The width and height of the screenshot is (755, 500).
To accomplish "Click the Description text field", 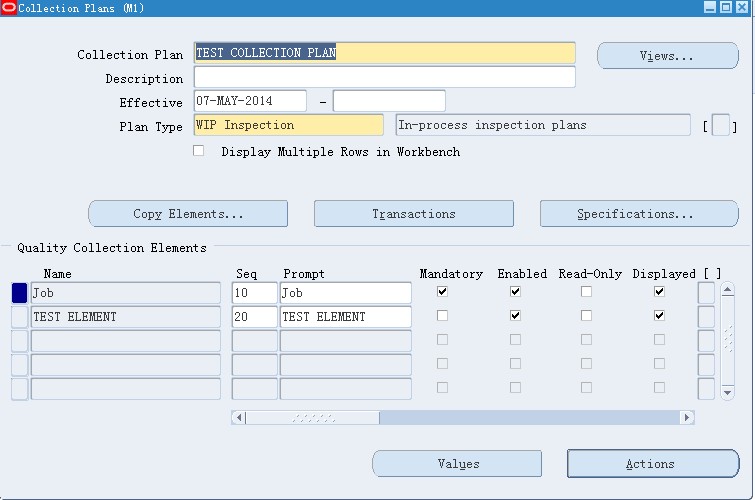I will pyautogui.click(x=384, y=78).
